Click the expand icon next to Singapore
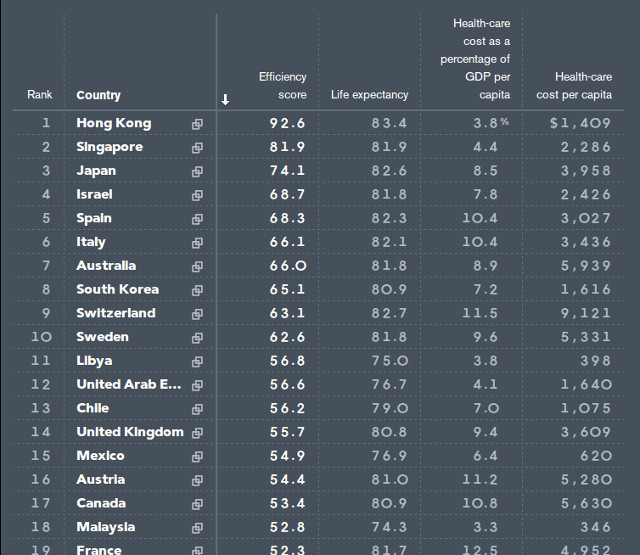This screenshot has height=555, width=640. pos(197,148)
